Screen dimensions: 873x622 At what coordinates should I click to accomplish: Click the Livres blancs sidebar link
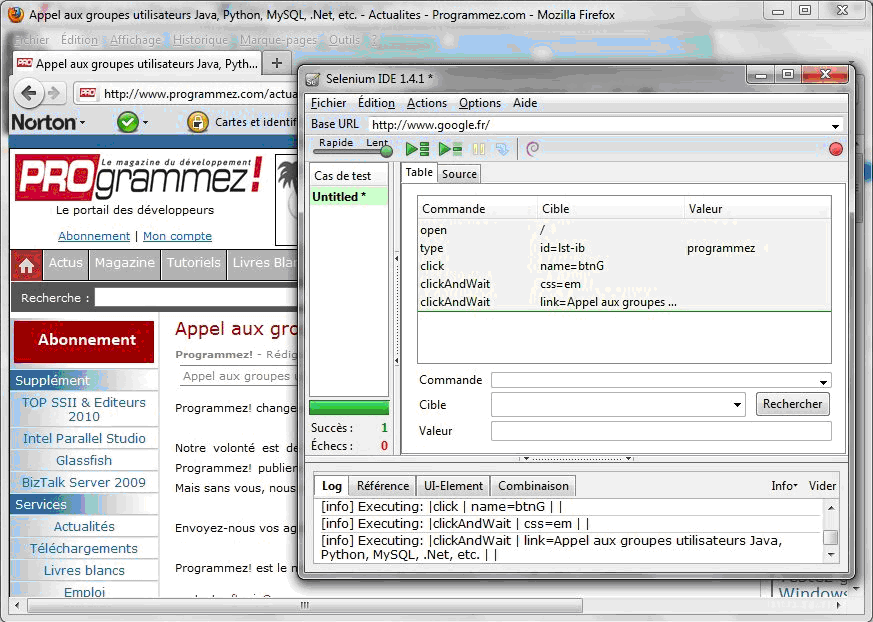coord(84,570)
